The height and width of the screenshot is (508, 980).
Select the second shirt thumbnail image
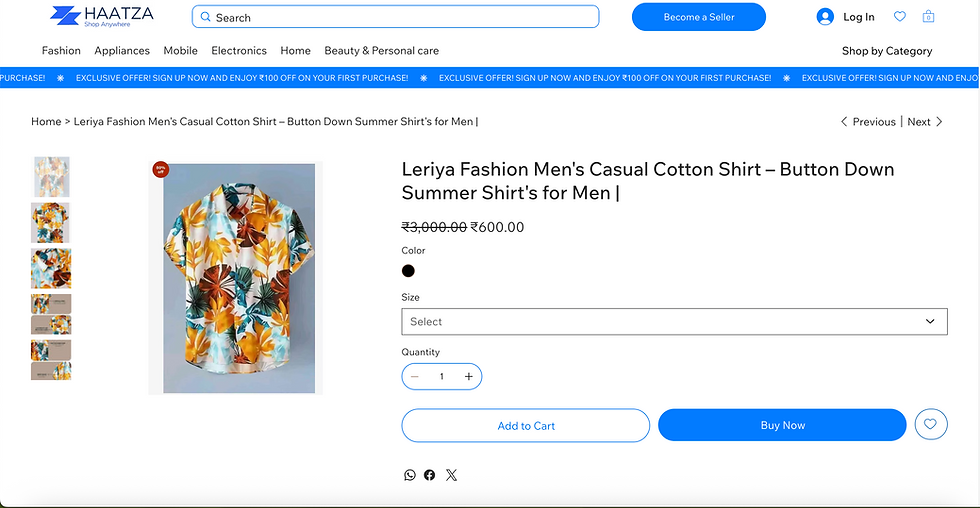[51, 222]
